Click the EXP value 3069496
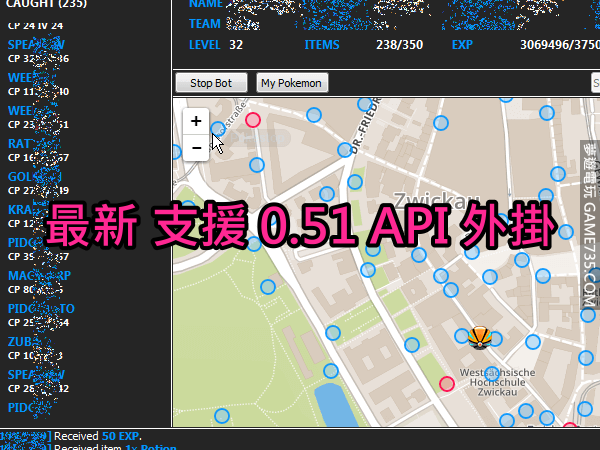 [560, 45]
